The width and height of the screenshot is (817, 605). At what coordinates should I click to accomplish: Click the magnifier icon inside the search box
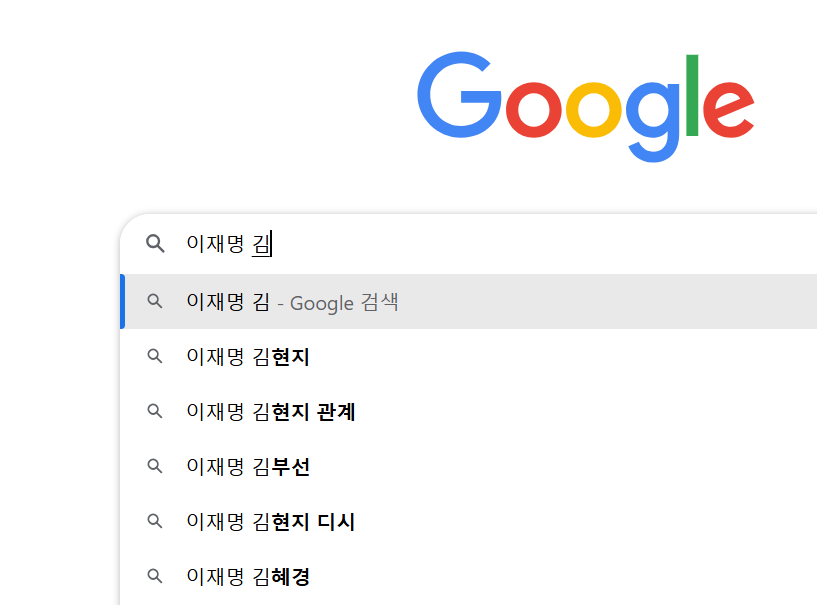click(x=155, y=244)
